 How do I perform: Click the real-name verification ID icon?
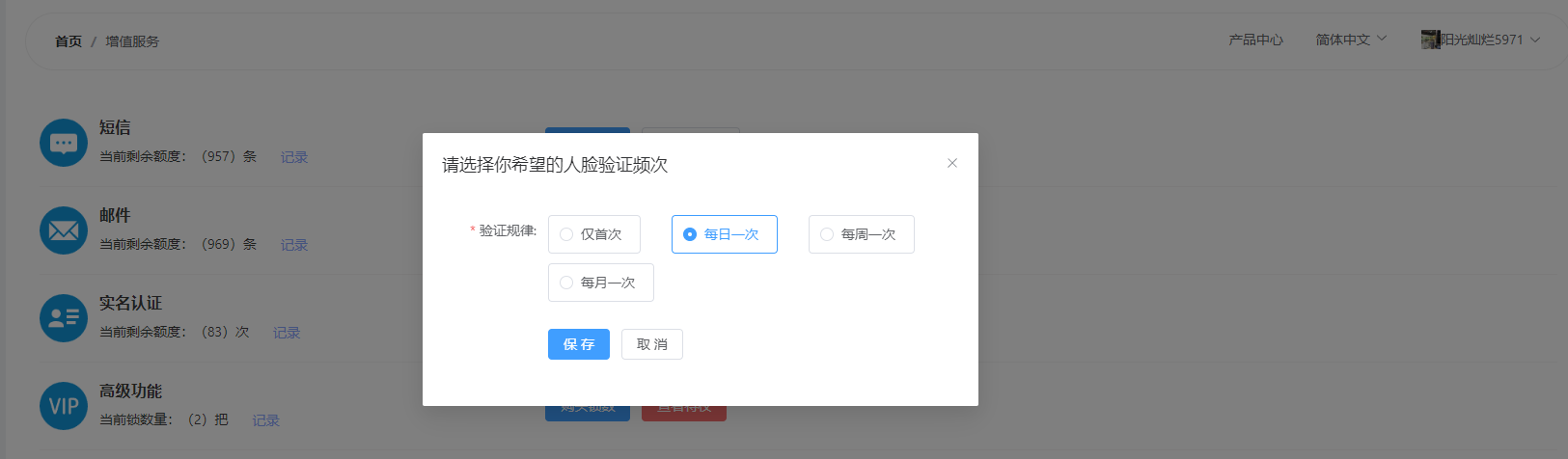64,318
